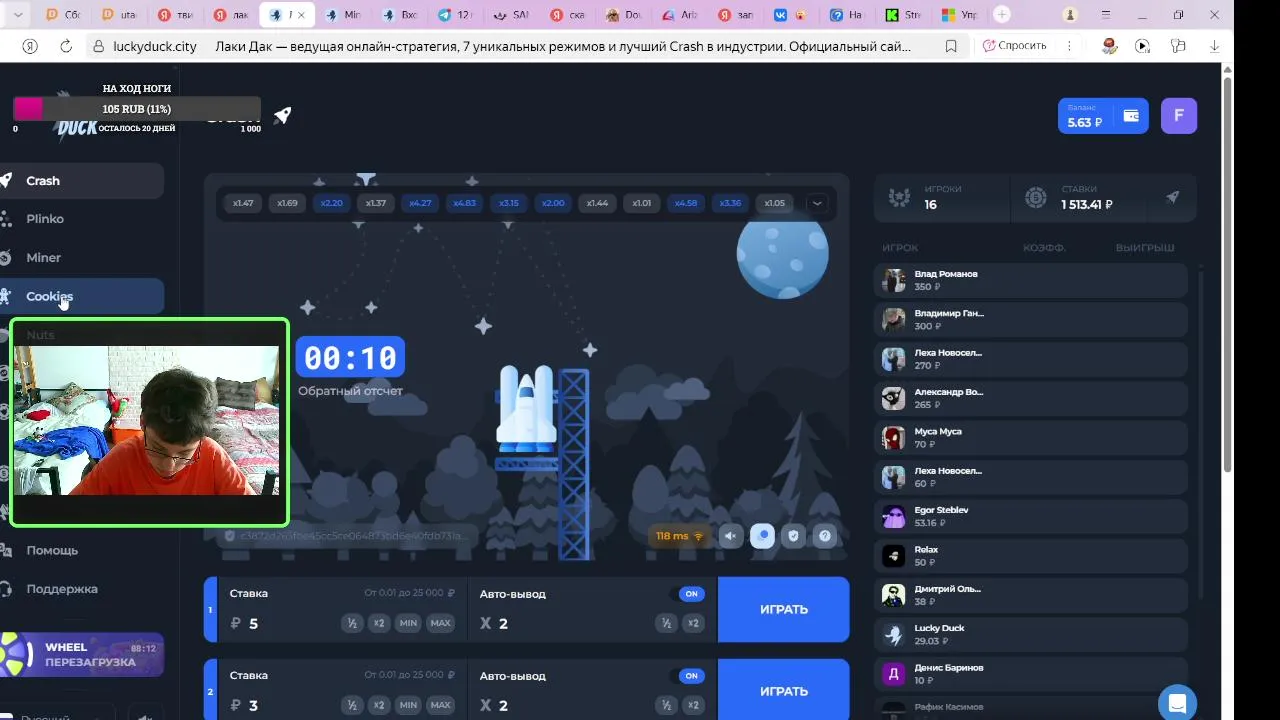Click the site address luckyduck.city
The width and height of the screenshot is (1280, 720).
coord(157,46)
